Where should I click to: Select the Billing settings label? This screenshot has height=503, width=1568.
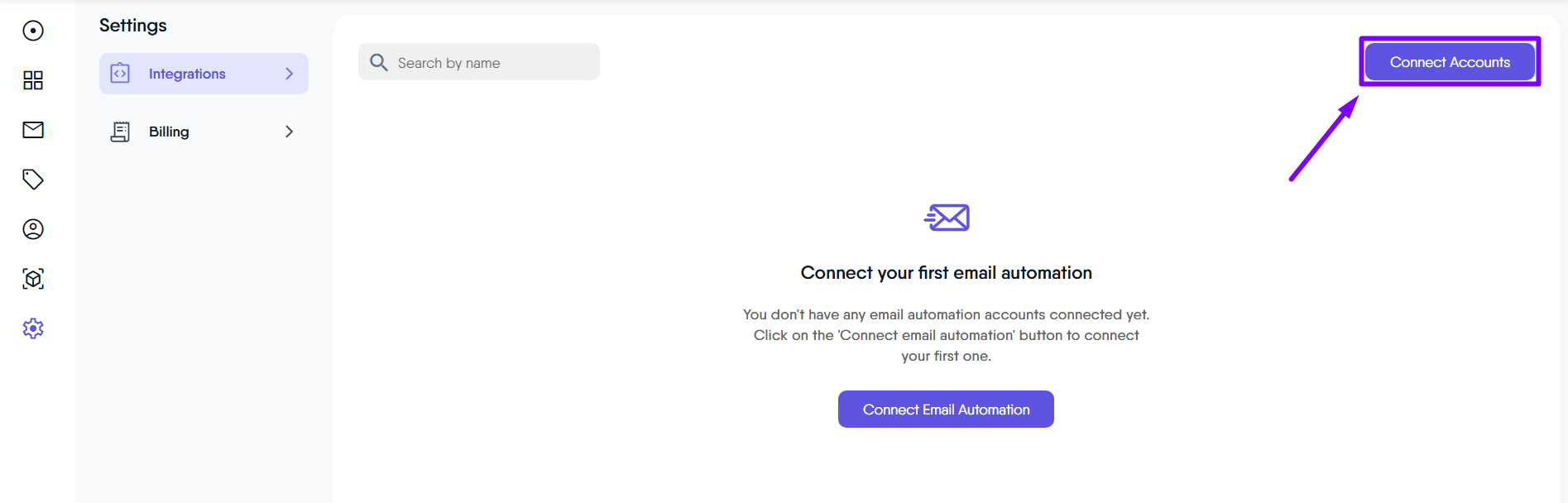169,132
